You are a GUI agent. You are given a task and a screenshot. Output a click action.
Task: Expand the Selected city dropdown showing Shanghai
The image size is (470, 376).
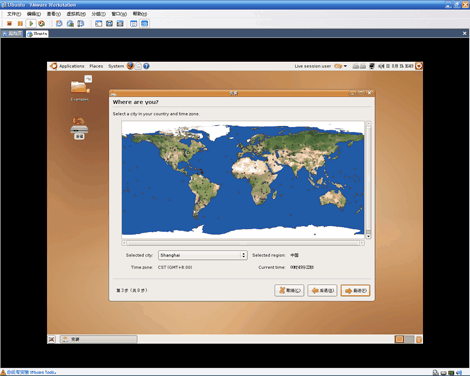pyautogui.click(x=203, y=255)
